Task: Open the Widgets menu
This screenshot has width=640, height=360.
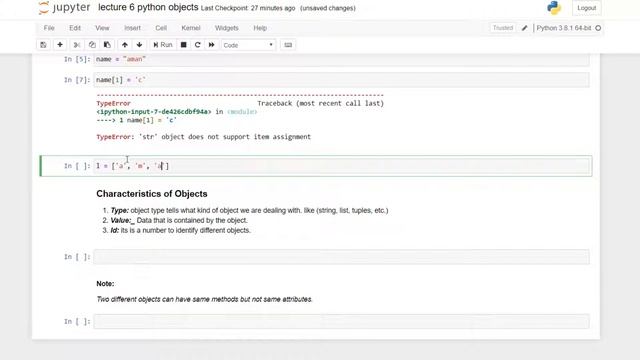Action: pos(227,28)
